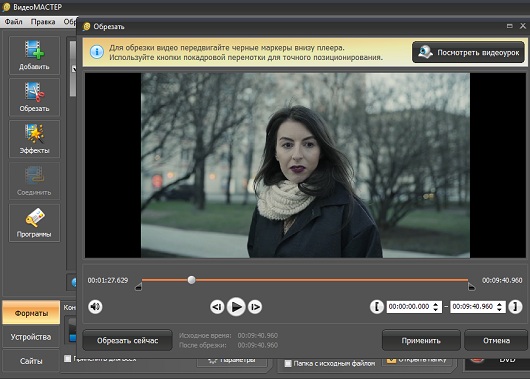Click the playback position slider knob

(x=191, y=280)
